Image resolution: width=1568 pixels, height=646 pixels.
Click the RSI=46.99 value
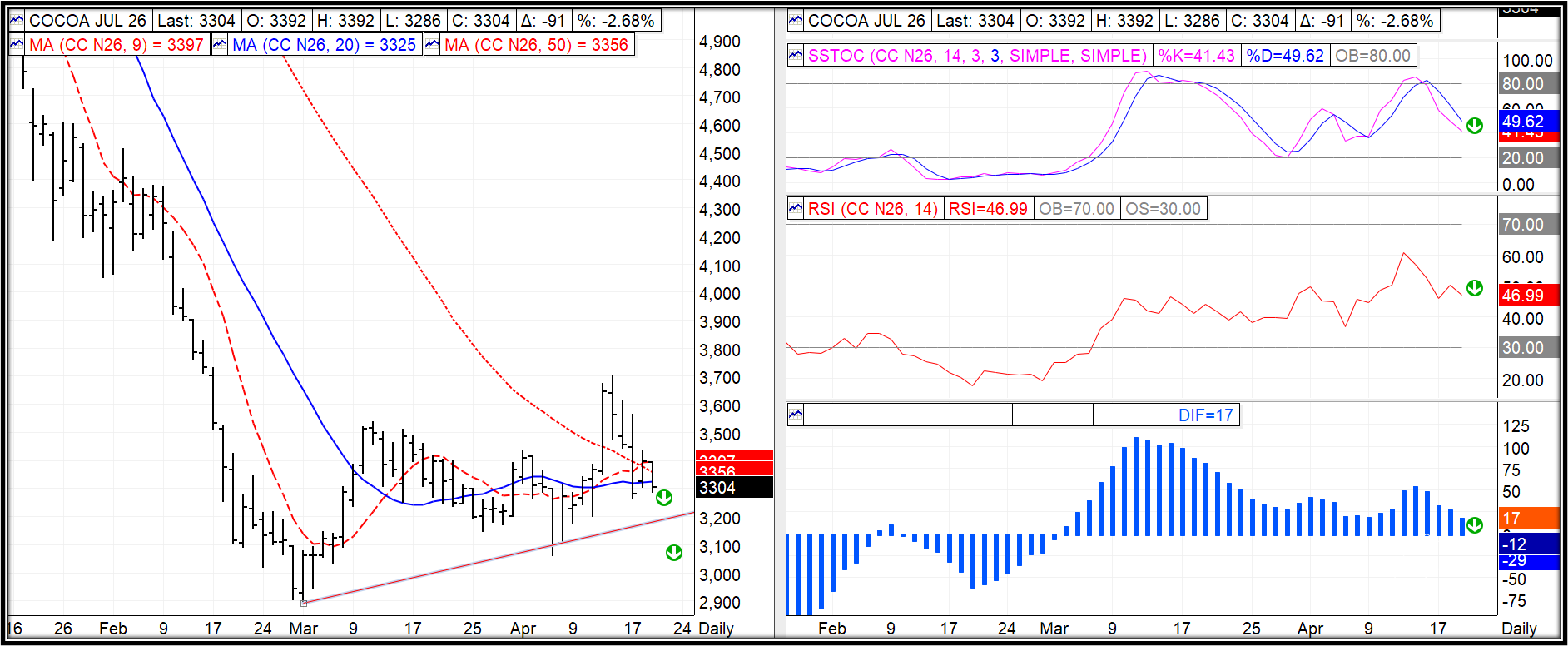[x=988, y=209]
